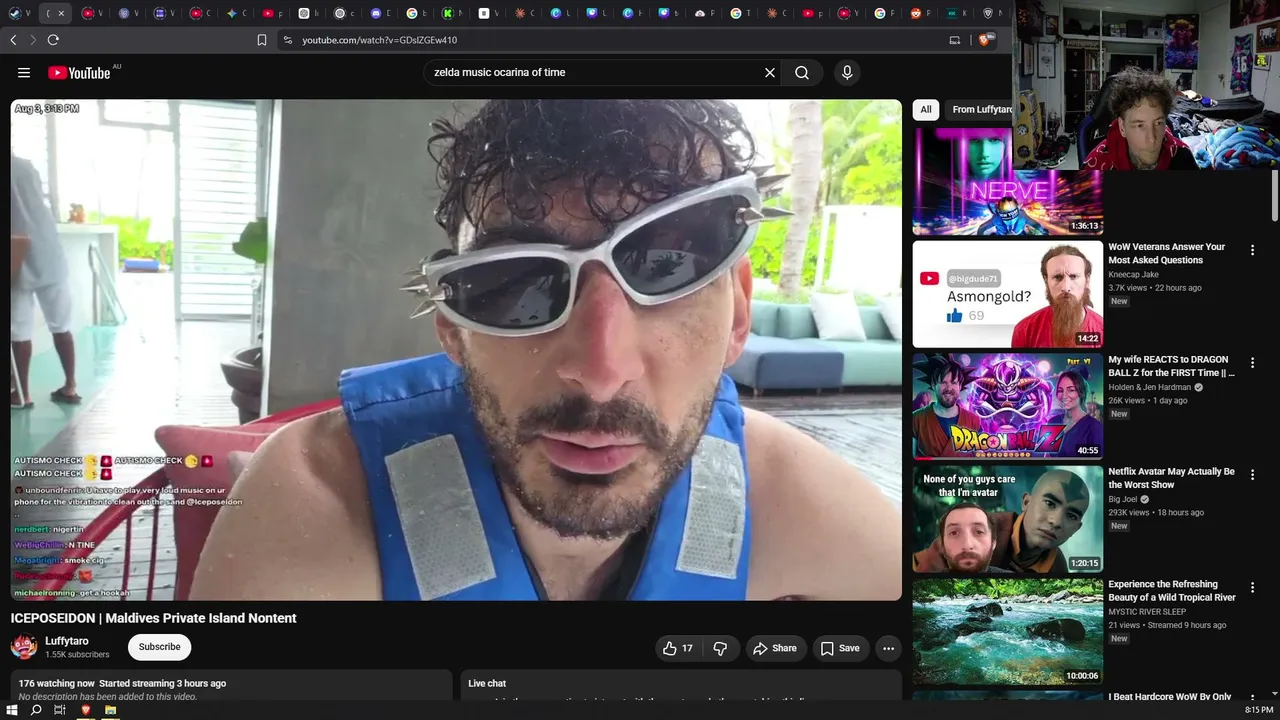
Task: Click the Live chat heading
Action: pos(487,683)
